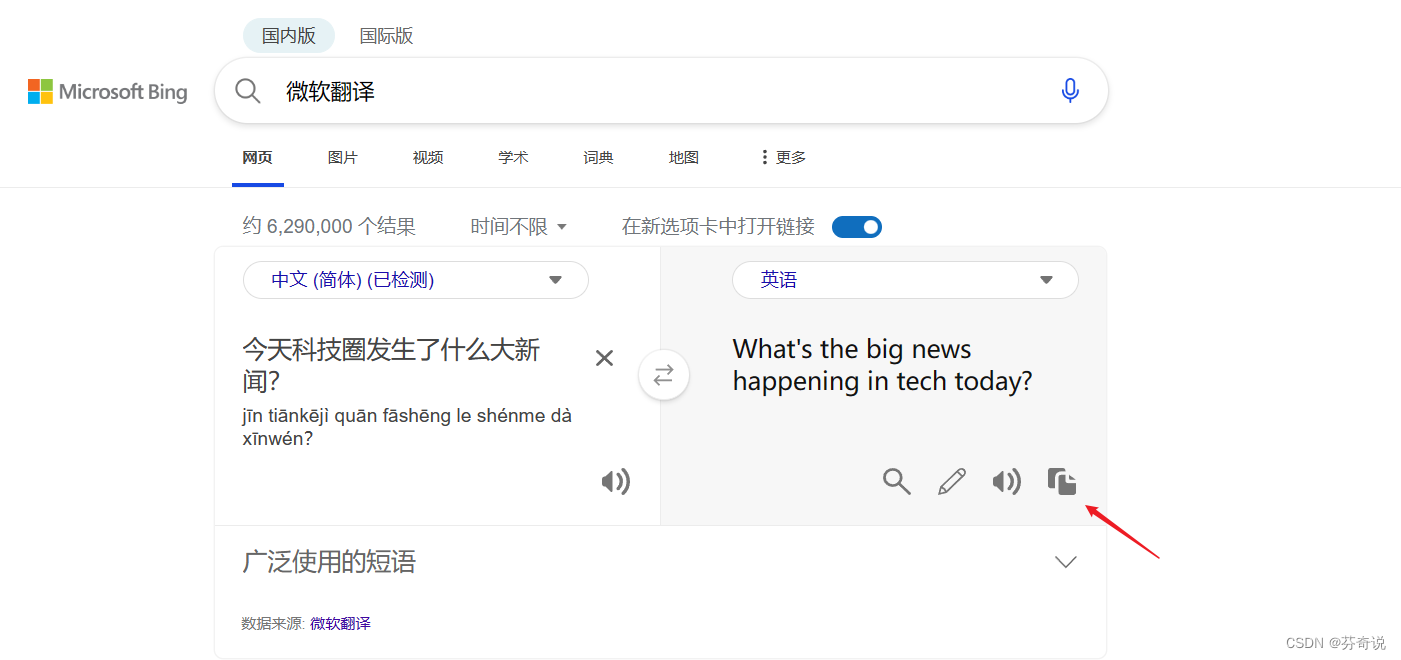The height and width of the screenshot is (660, 1401).
Task: Click the result count 约 6,290,000 个结果
Action: pos(329,227)
